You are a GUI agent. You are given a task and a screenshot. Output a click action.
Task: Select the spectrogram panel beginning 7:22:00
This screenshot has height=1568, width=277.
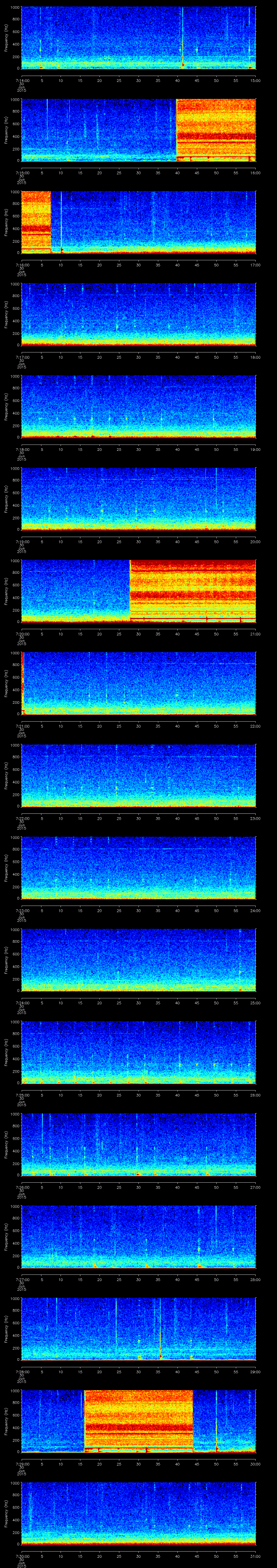click(138, 775)
